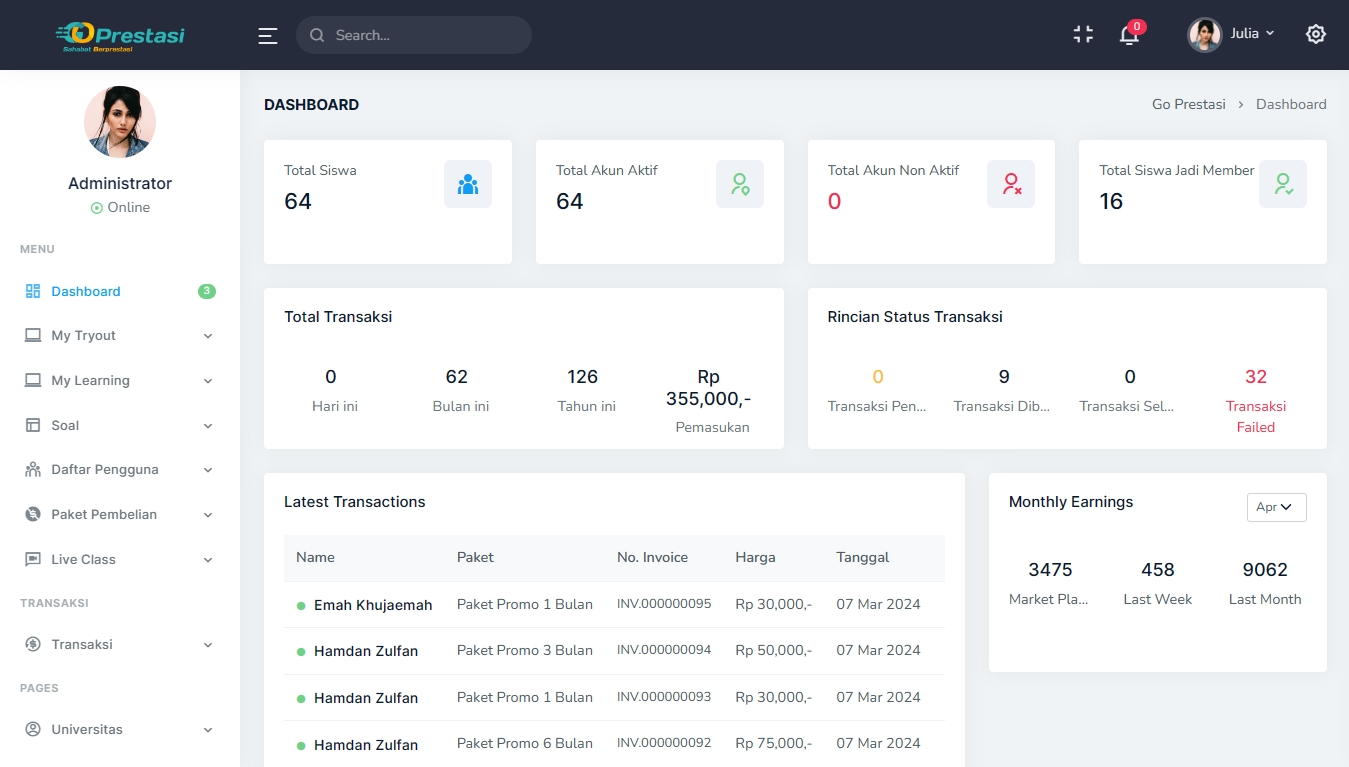
Task: Click Julia's small avatar in header
Action: 1204,34
